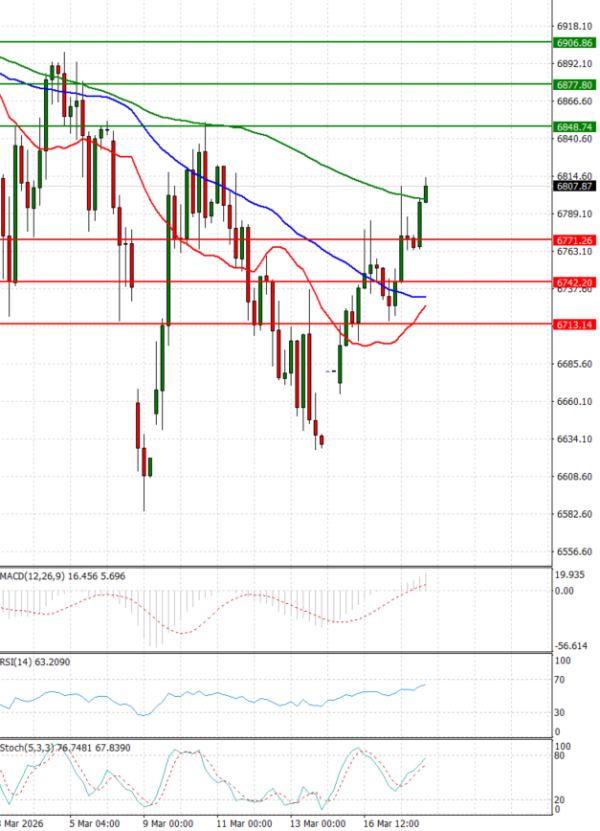Viewport: 600px width, 831px height.
Task: Click the 6918.10 value on the price axis
Action: click(x=574, y=26)
